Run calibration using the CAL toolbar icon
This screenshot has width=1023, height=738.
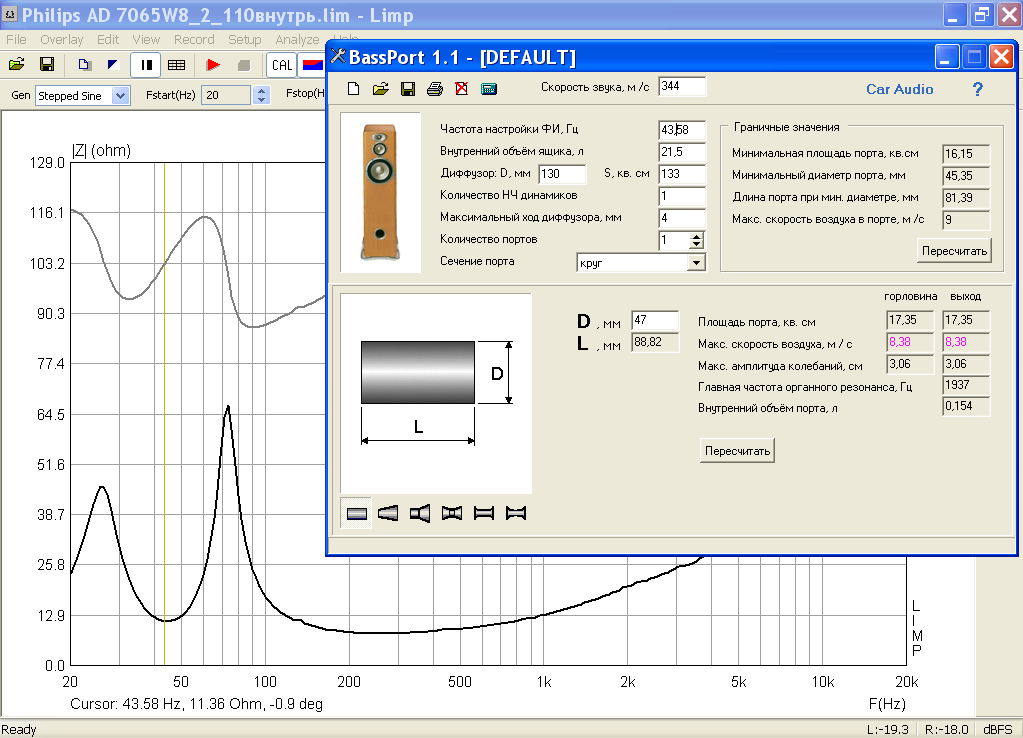coord(280,64)
